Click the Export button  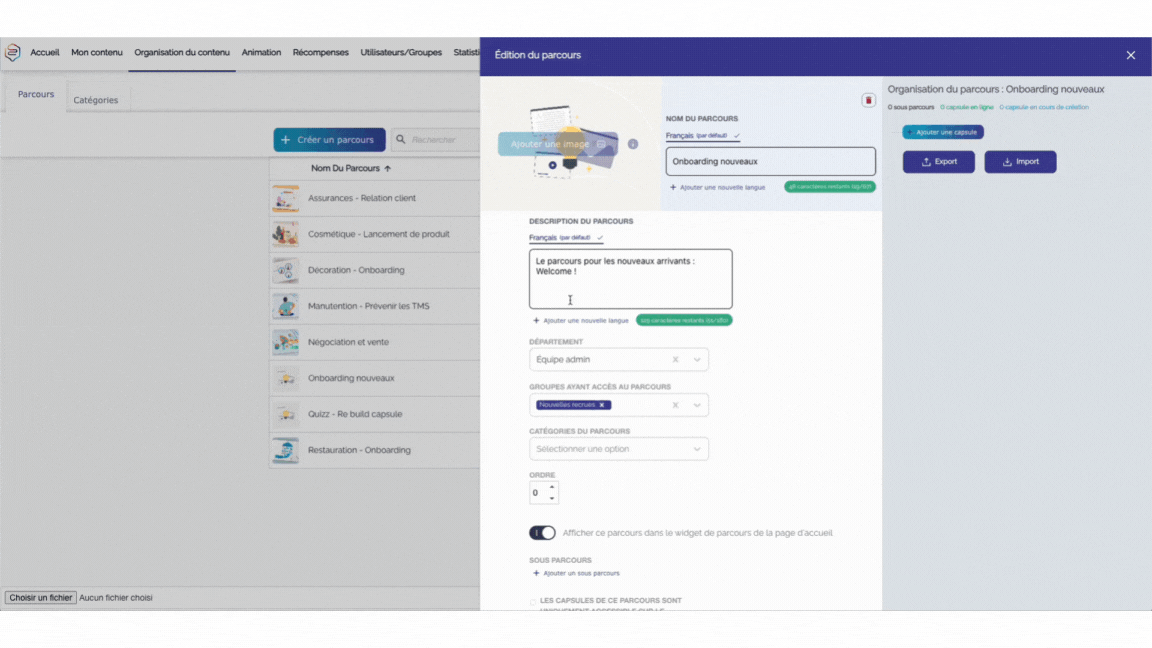click(938, 162)
